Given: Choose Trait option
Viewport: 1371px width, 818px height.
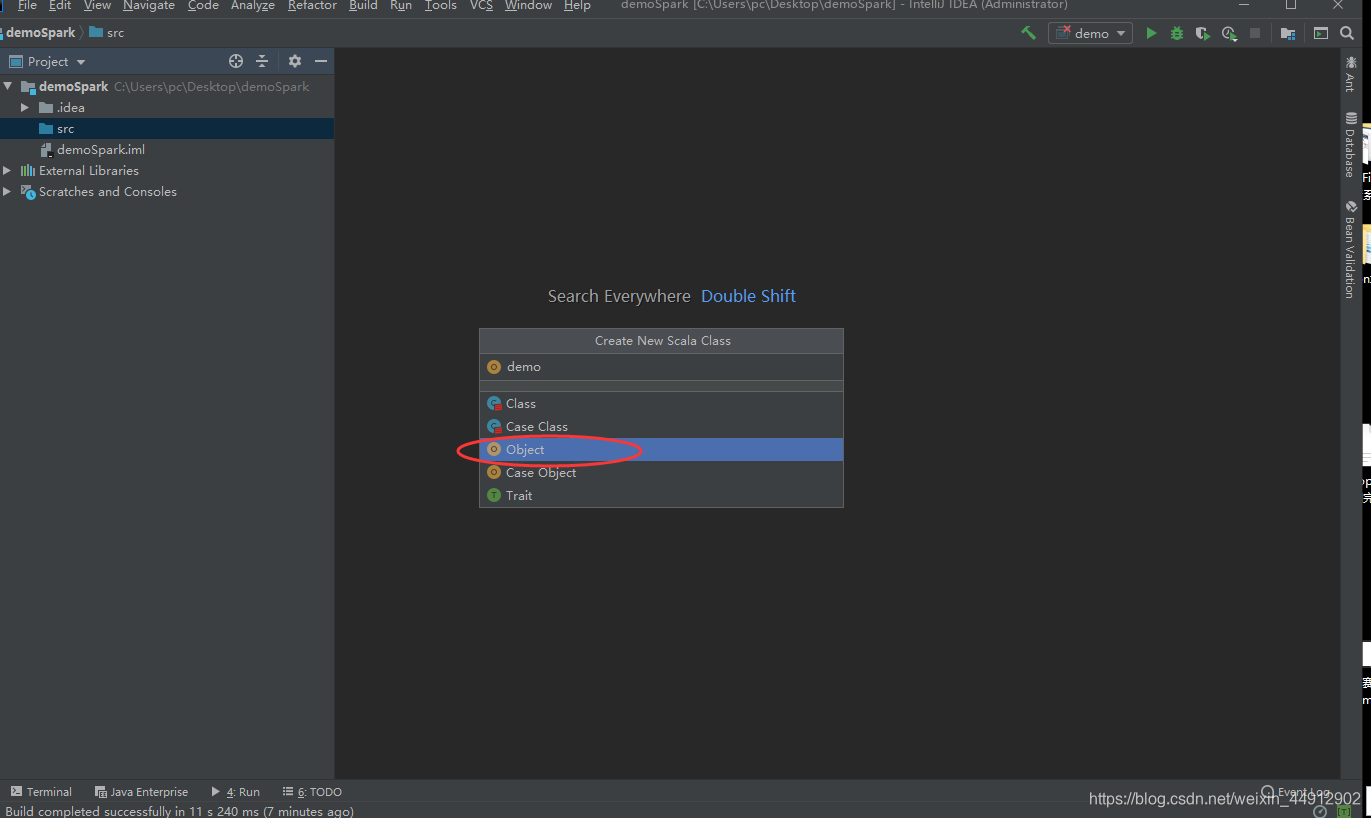Looking at the screenshot, I should [661, 495].
